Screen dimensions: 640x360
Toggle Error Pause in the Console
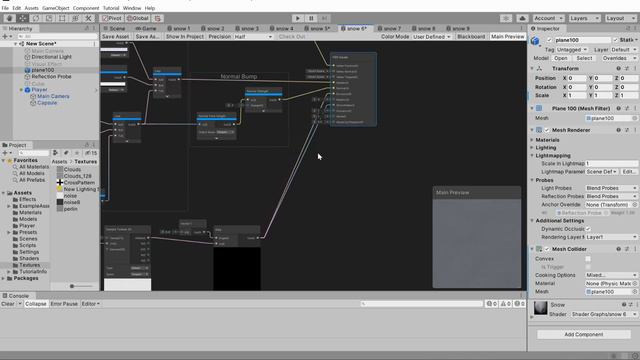64,304
